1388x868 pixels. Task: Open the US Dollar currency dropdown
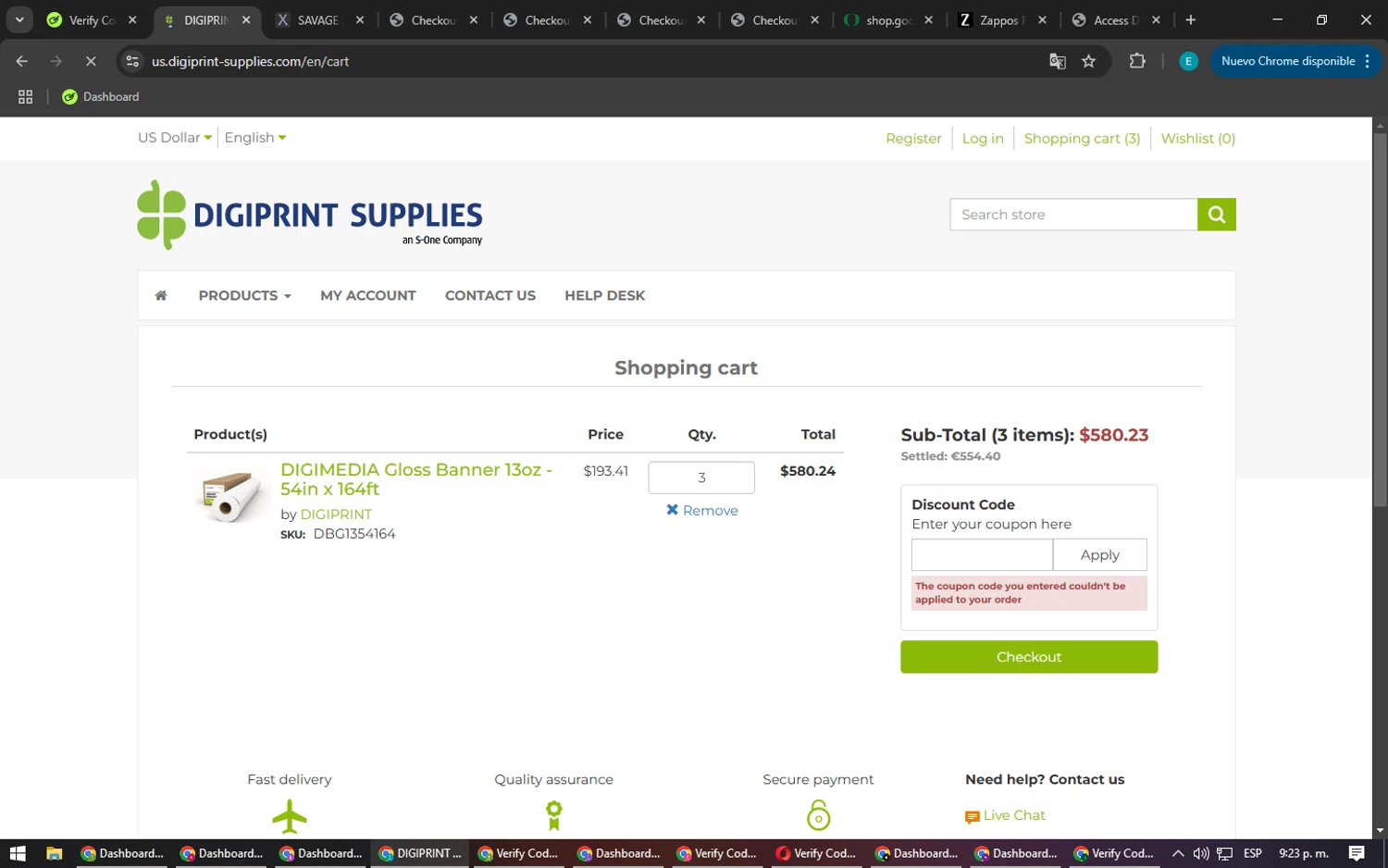point(175,137)
